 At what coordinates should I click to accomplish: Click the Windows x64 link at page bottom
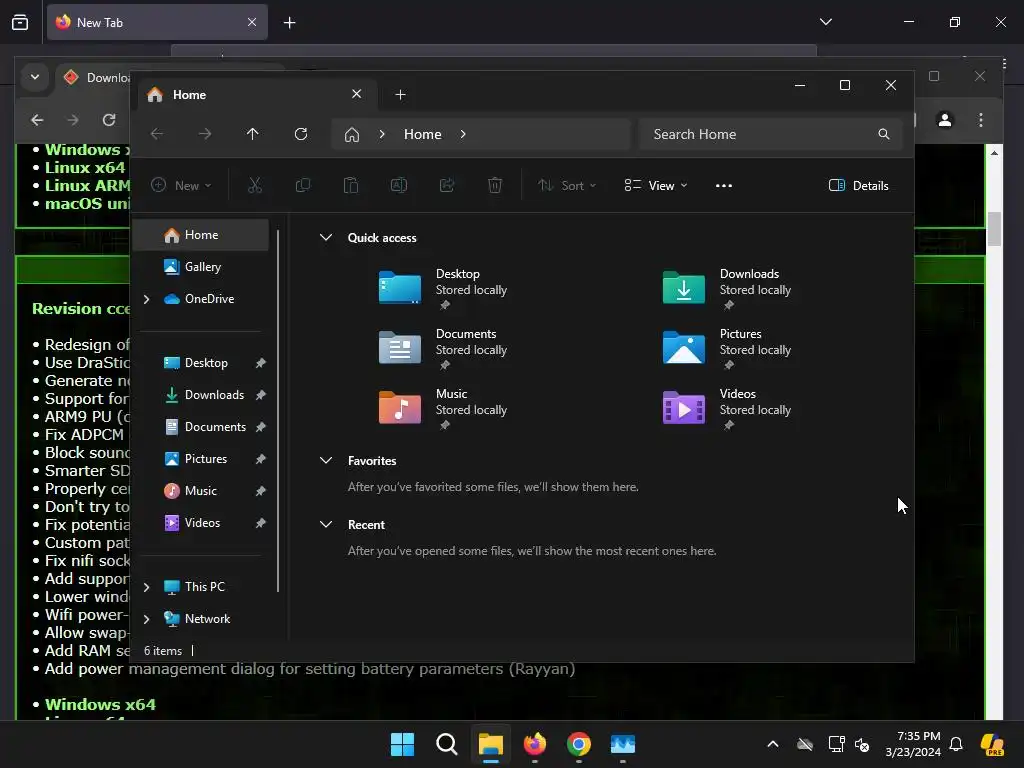(100, 705)
